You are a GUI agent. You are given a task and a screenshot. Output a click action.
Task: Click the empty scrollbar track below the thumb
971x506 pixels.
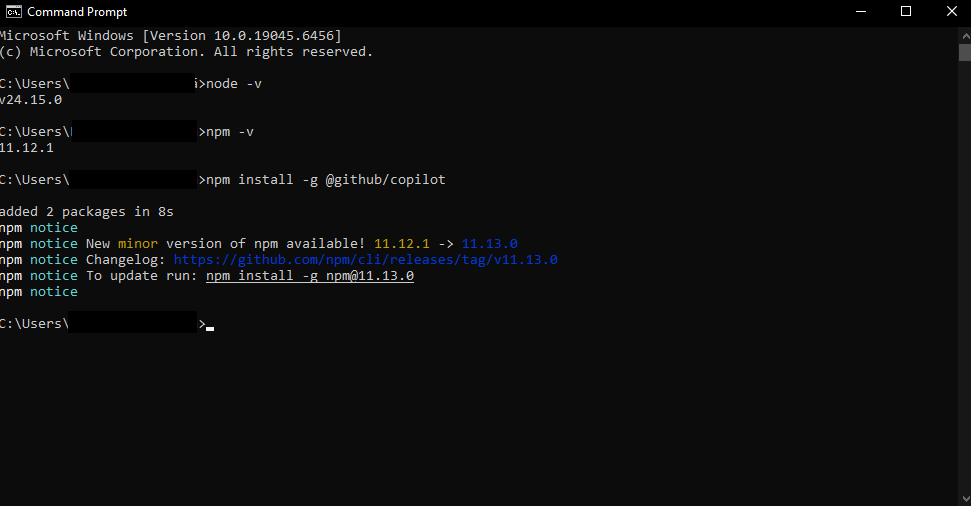(964, 300)
